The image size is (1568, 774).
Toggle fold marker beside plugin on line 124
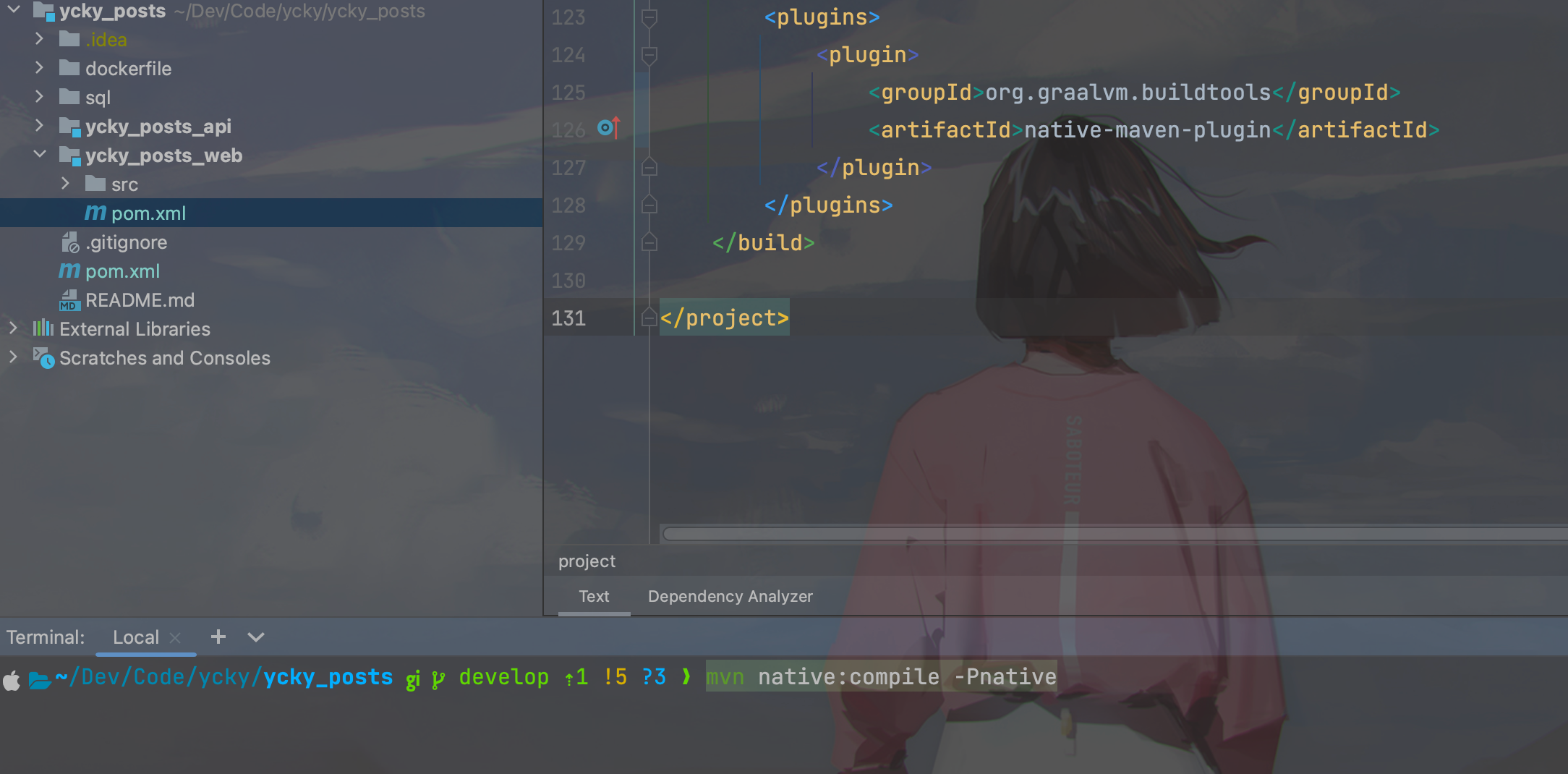tap(649, 55)
